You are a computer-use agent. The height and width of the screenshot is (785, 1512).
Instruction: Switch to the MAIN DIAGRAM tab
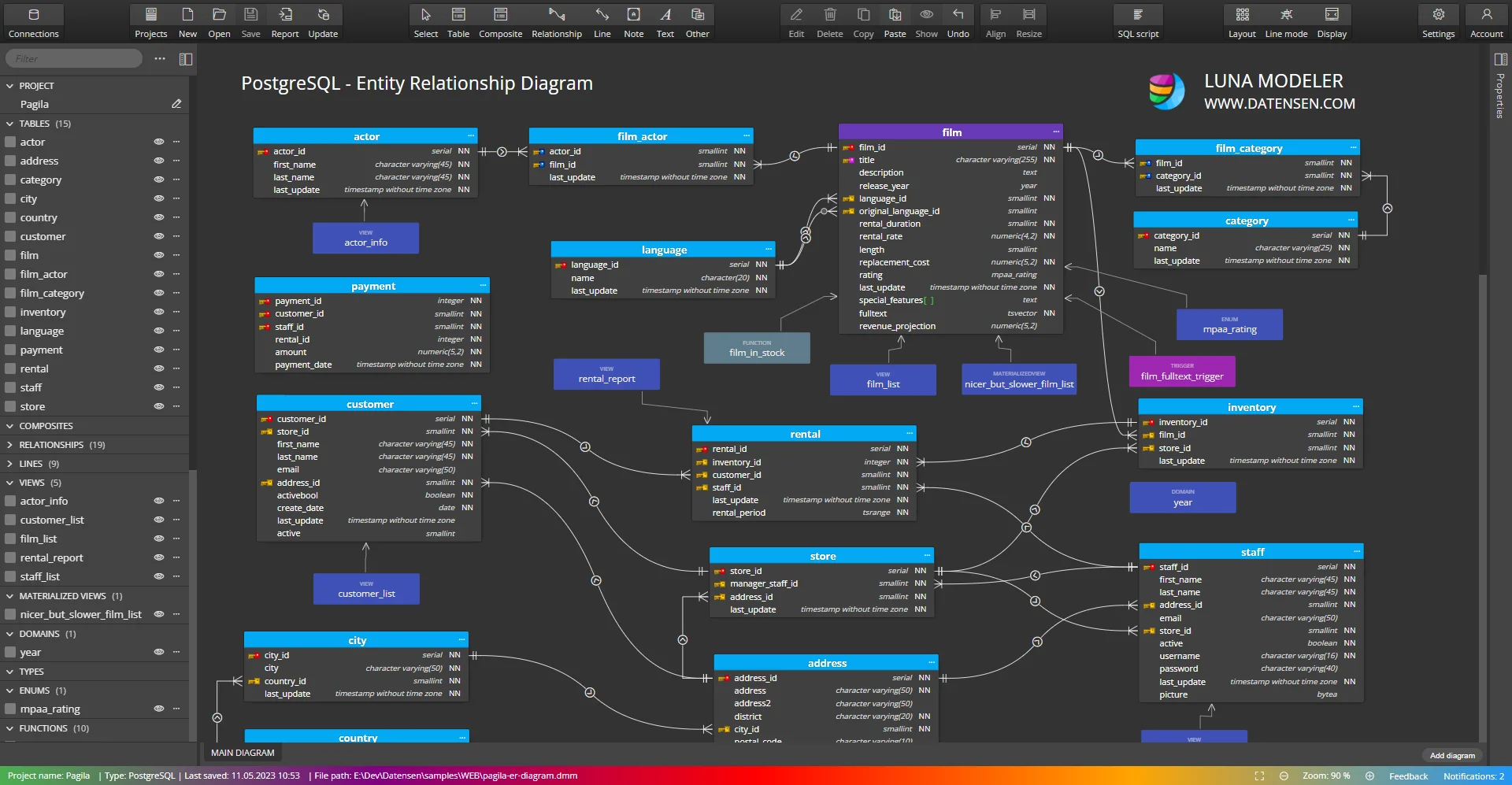[x=242, y=753]
